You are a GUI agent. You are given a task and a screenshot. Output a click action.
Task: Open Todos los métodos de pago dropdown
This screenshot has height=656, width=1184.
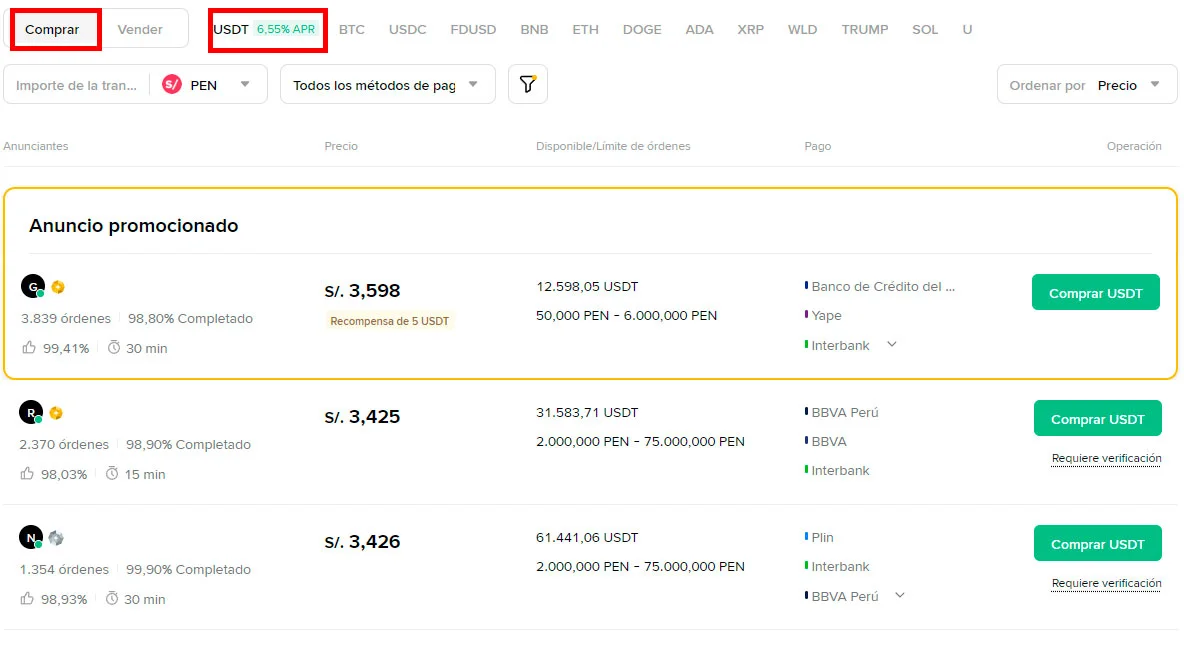pyautogui.click(x=387, y=85)
